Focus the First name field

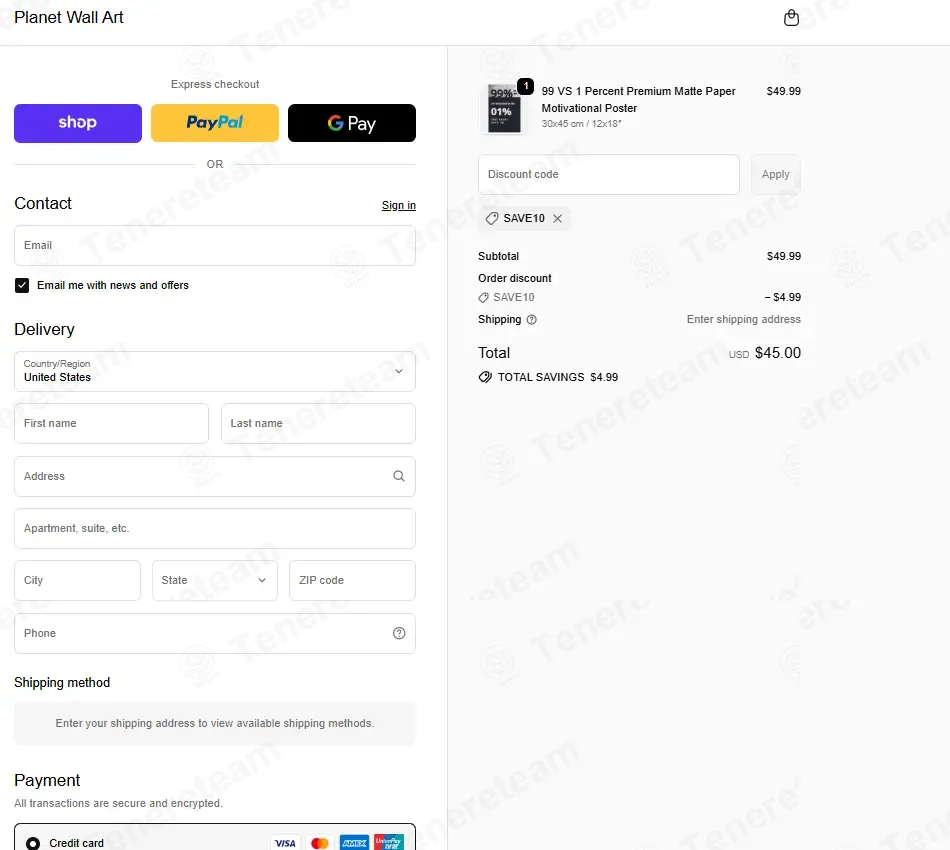tap(111, 423)
